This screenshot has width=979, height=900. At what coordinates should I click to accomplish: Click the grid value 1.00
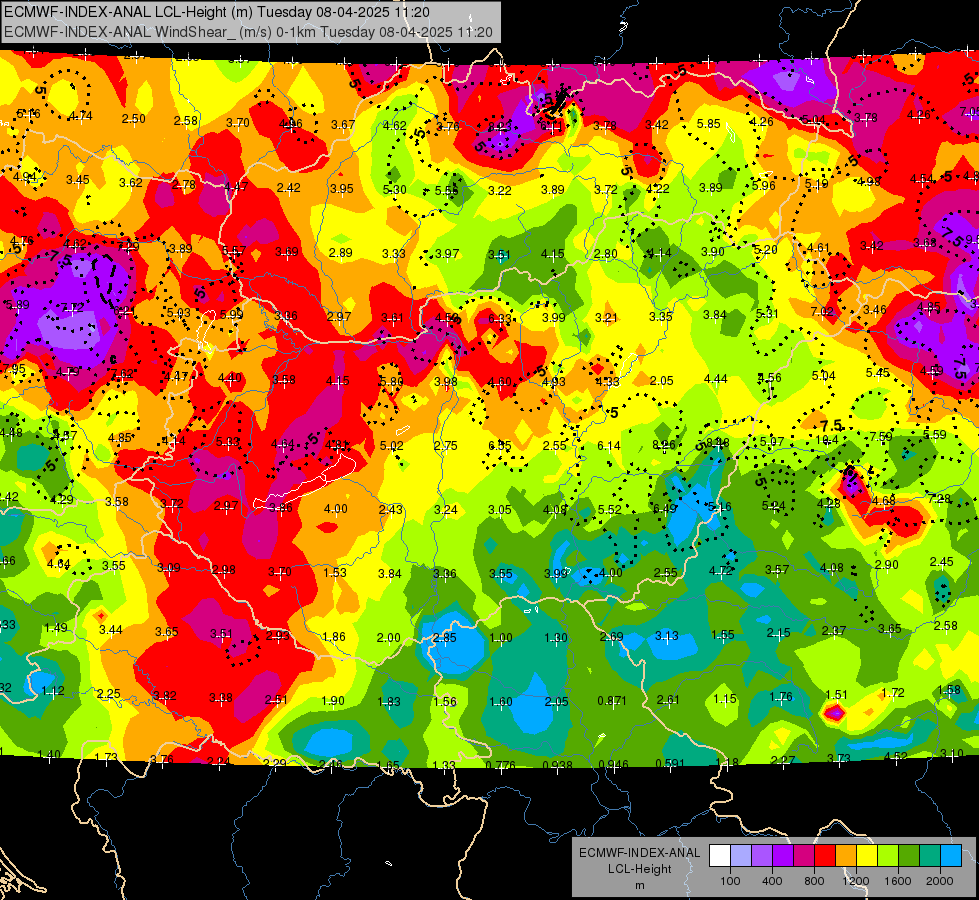tap(501, 638)
